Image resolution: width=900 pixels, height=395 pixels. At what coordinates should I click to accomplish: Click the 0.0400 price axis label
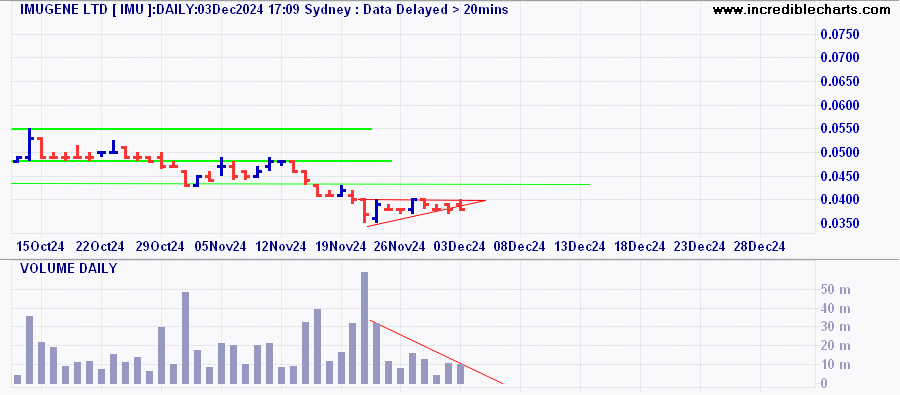[840, 200]
